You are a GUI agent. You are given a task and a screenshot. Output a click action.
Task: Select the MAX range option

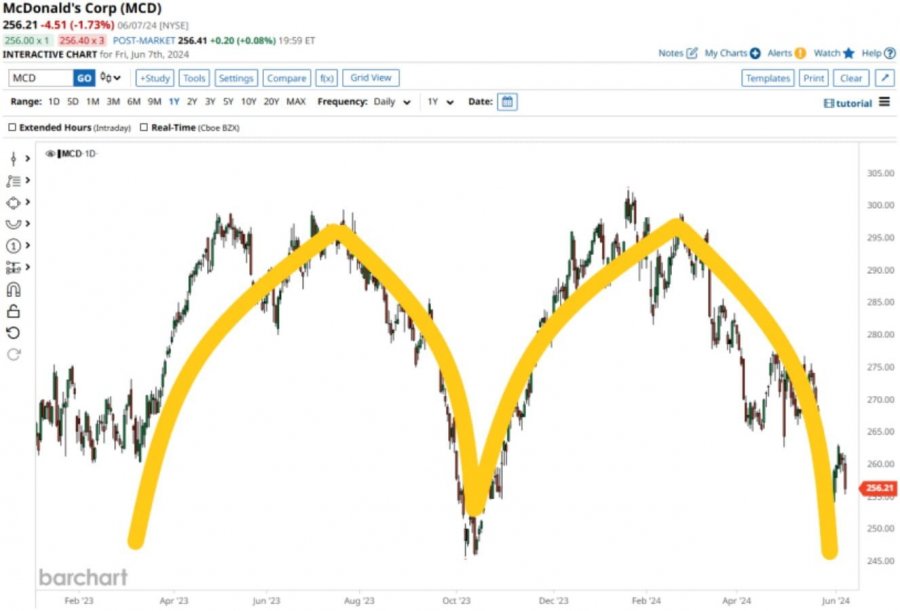click(x=296, y=102)
